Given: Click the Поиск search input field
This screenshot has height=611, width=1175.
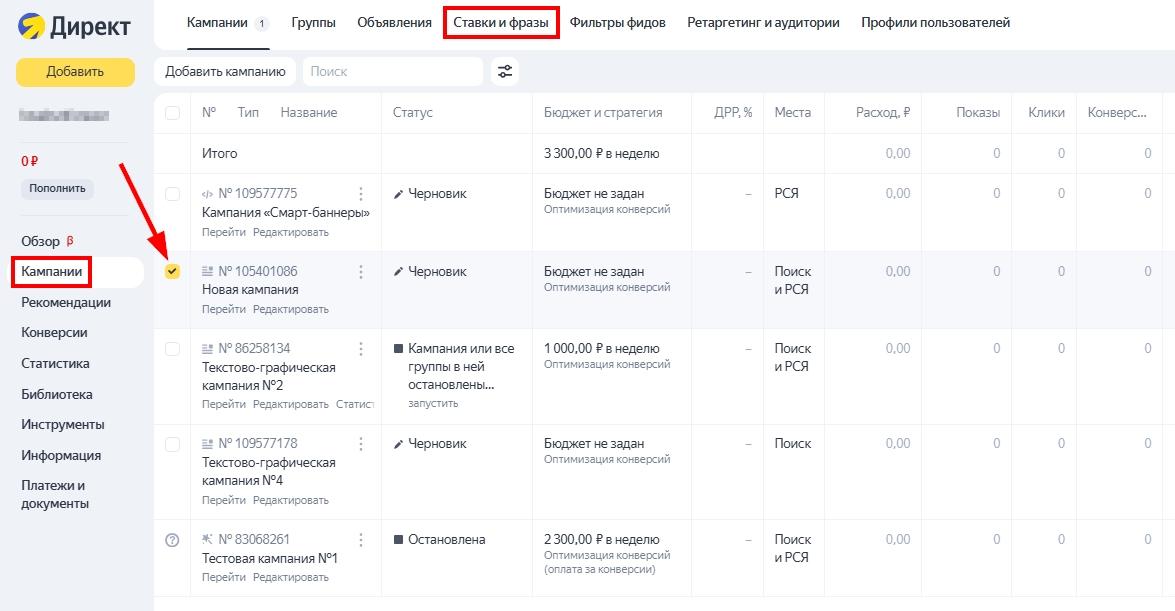Looking at the screenshot, I should pyautogui.click(x=390, y=71).
